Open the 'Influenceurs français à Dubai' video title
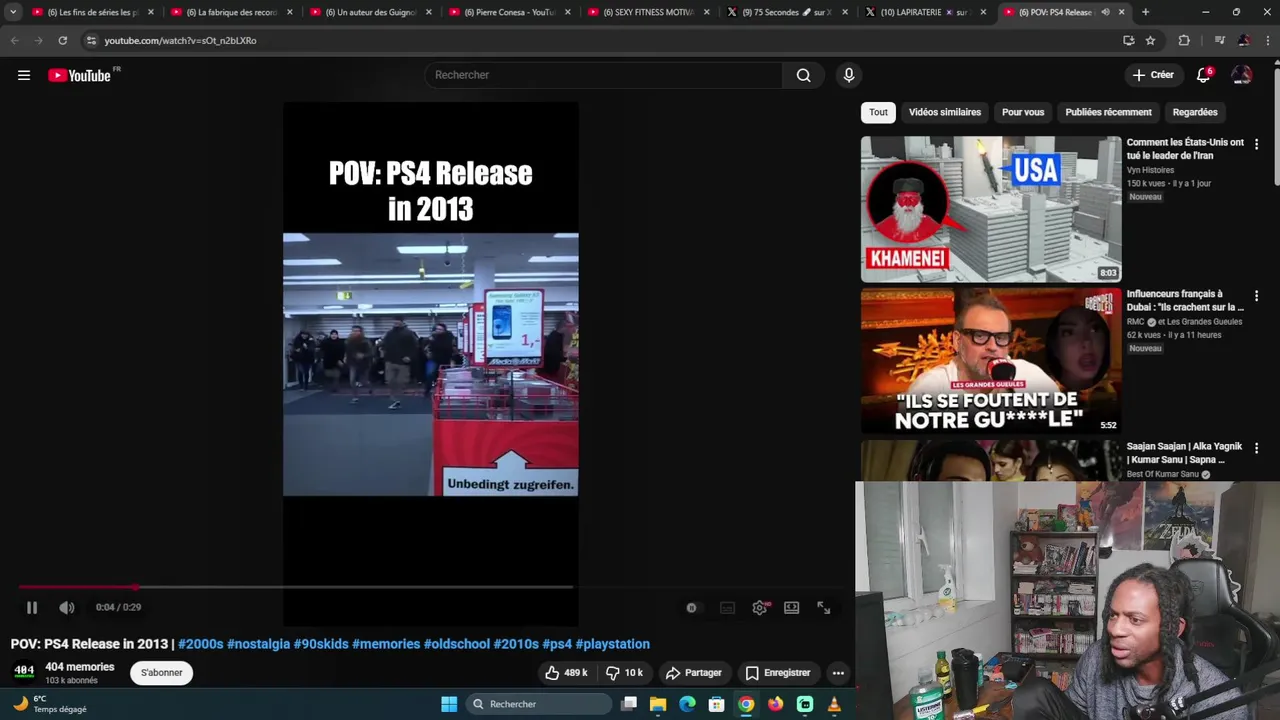The image size is (1280, 720). (x=1185, y=301)
